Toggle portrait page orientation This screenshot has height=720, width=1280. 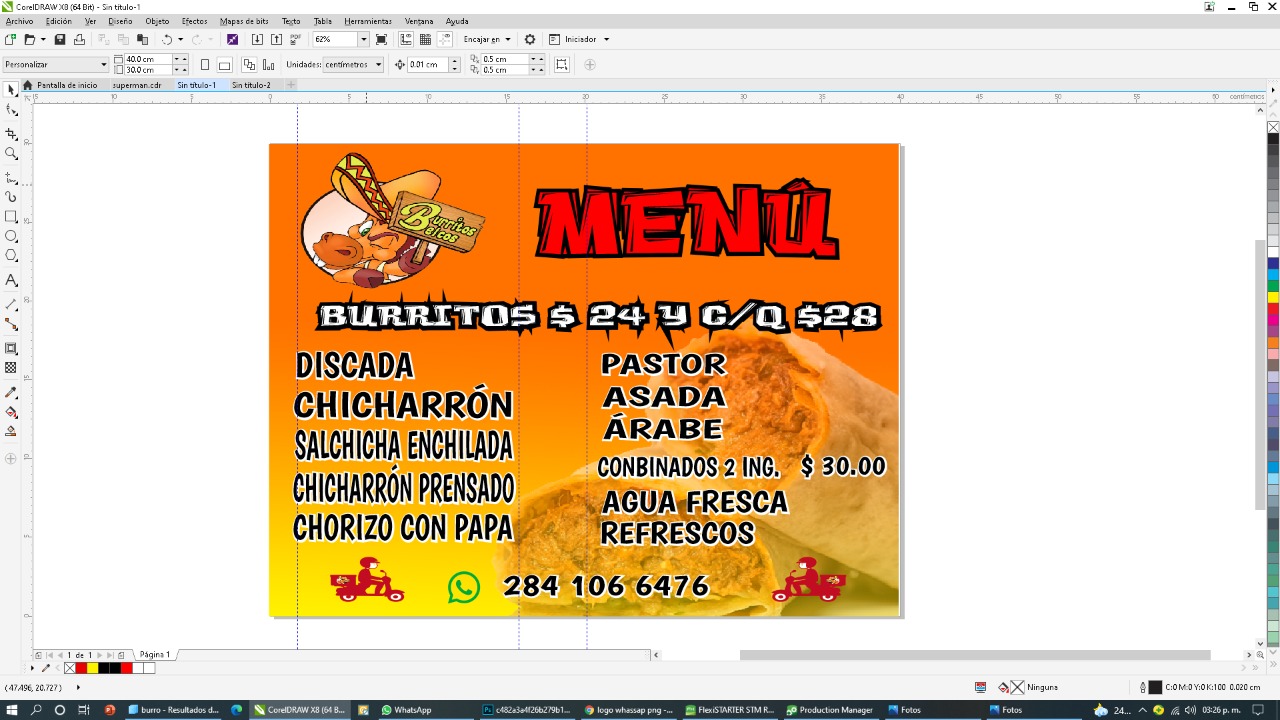click(205, 65)
